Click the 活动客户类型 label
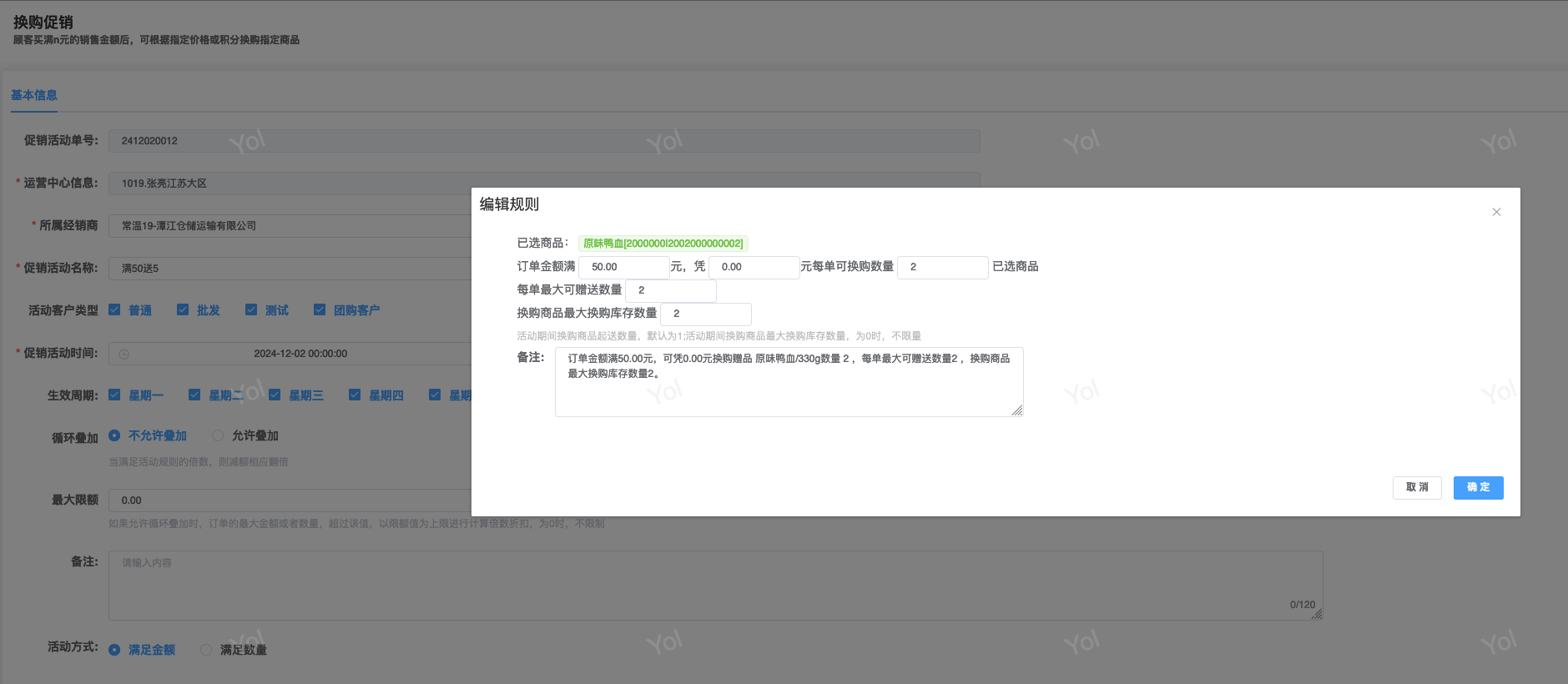 pos(63,310)
